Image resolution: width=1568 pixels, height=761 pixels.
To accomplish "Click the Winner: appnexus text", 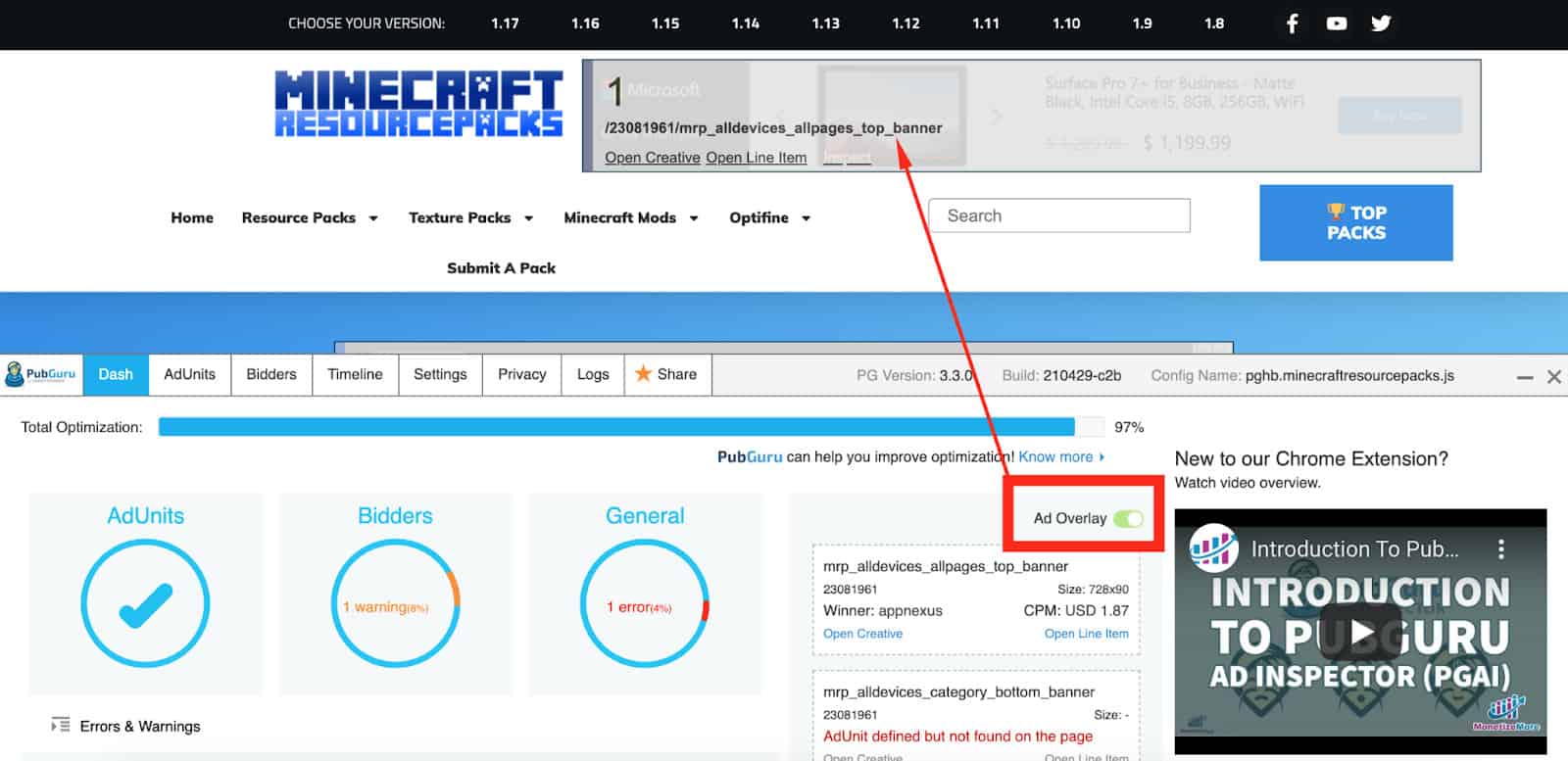I will pos(883,610).
